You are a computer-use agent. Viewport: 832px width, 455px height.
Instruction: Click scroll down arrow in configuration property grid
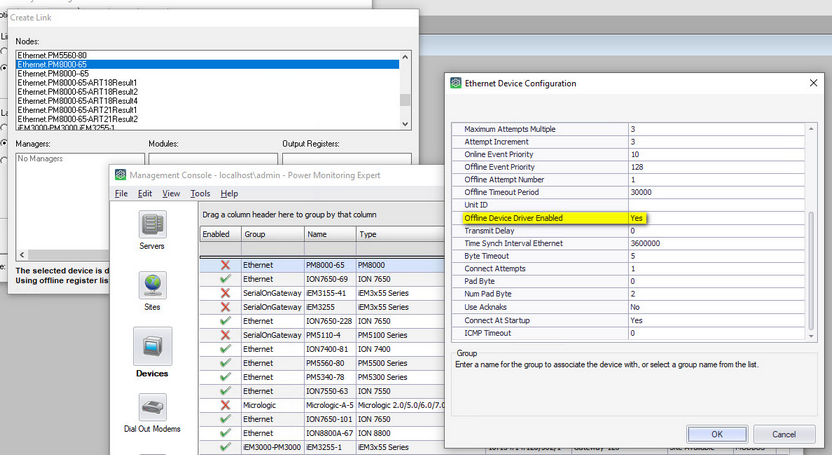coord(811,336)
